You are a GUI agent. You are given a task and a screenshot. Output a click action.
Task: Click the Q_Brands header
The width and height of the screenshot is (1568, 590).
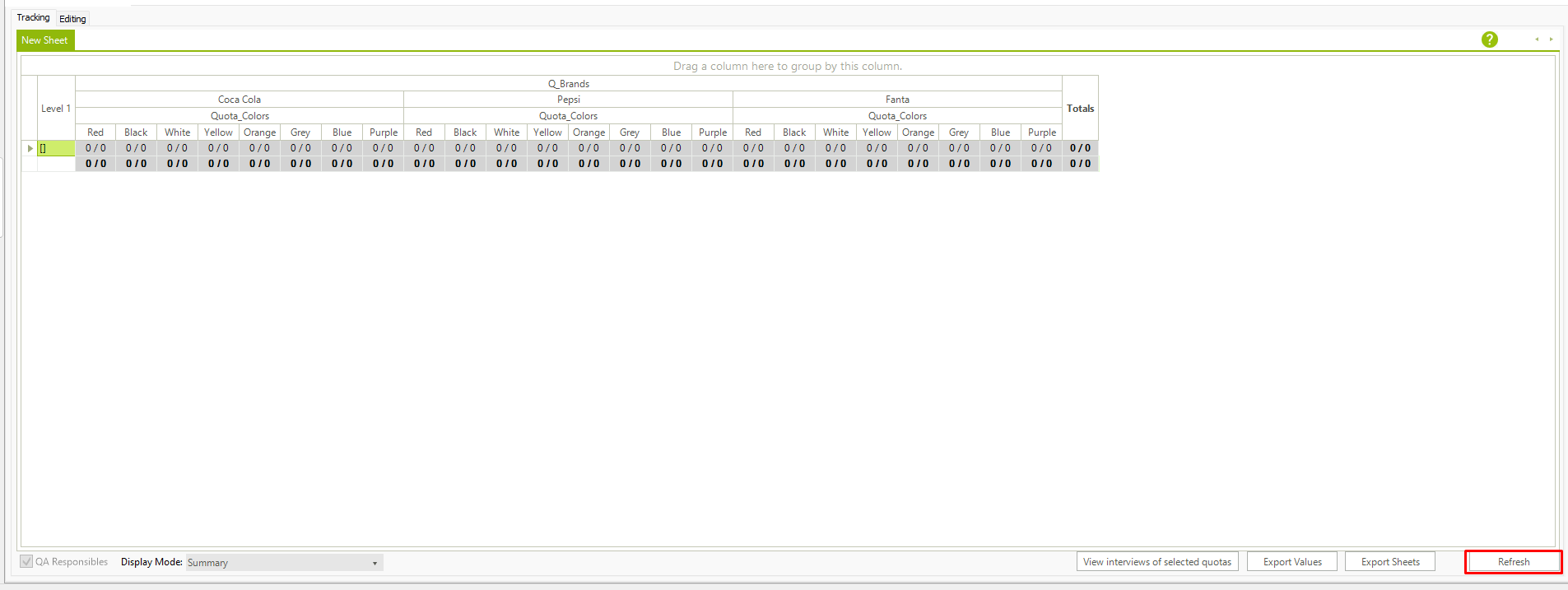click(569, 83)
